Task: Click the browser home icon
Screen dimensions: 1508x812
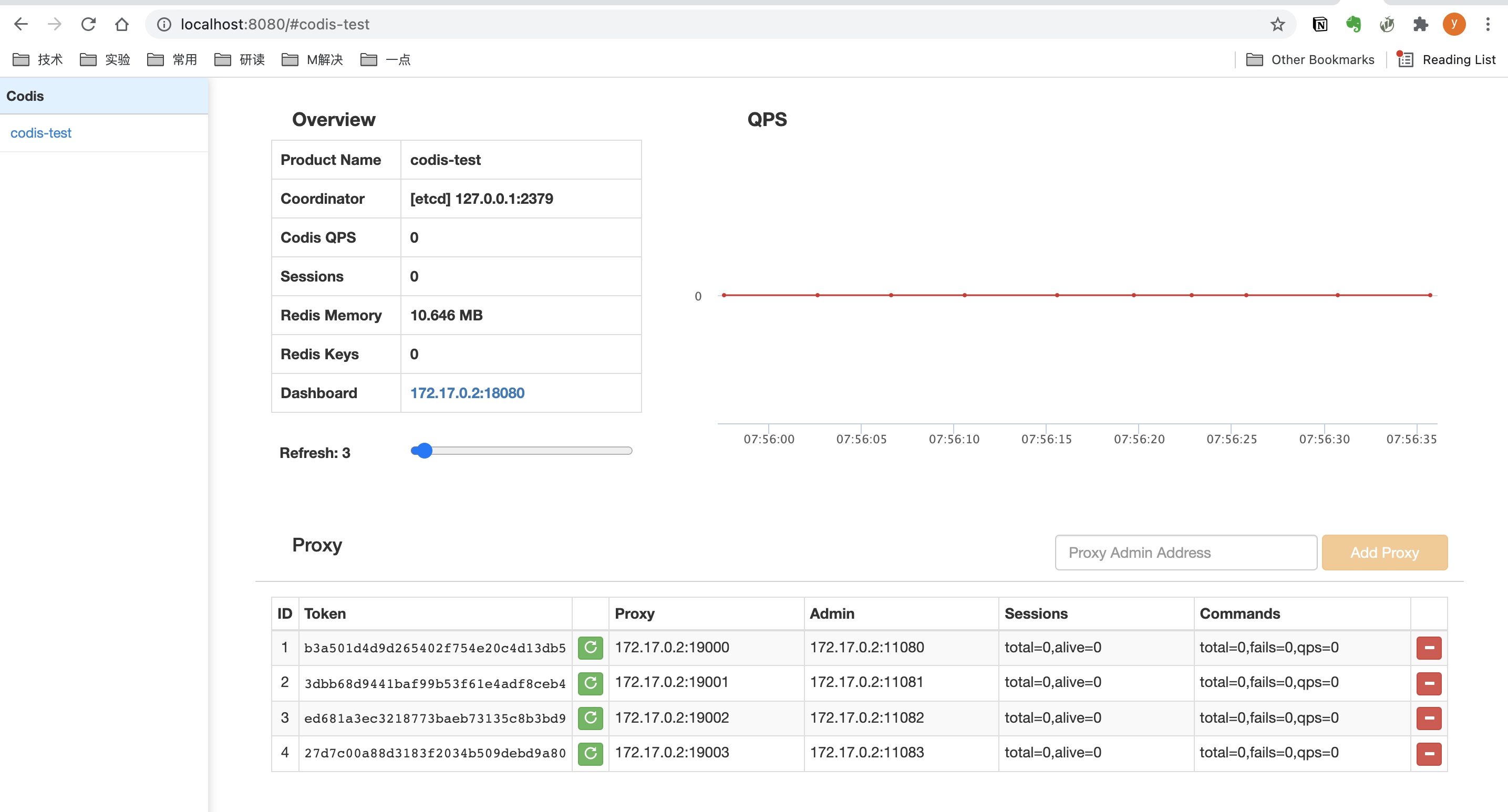Action: click(122, 24)
